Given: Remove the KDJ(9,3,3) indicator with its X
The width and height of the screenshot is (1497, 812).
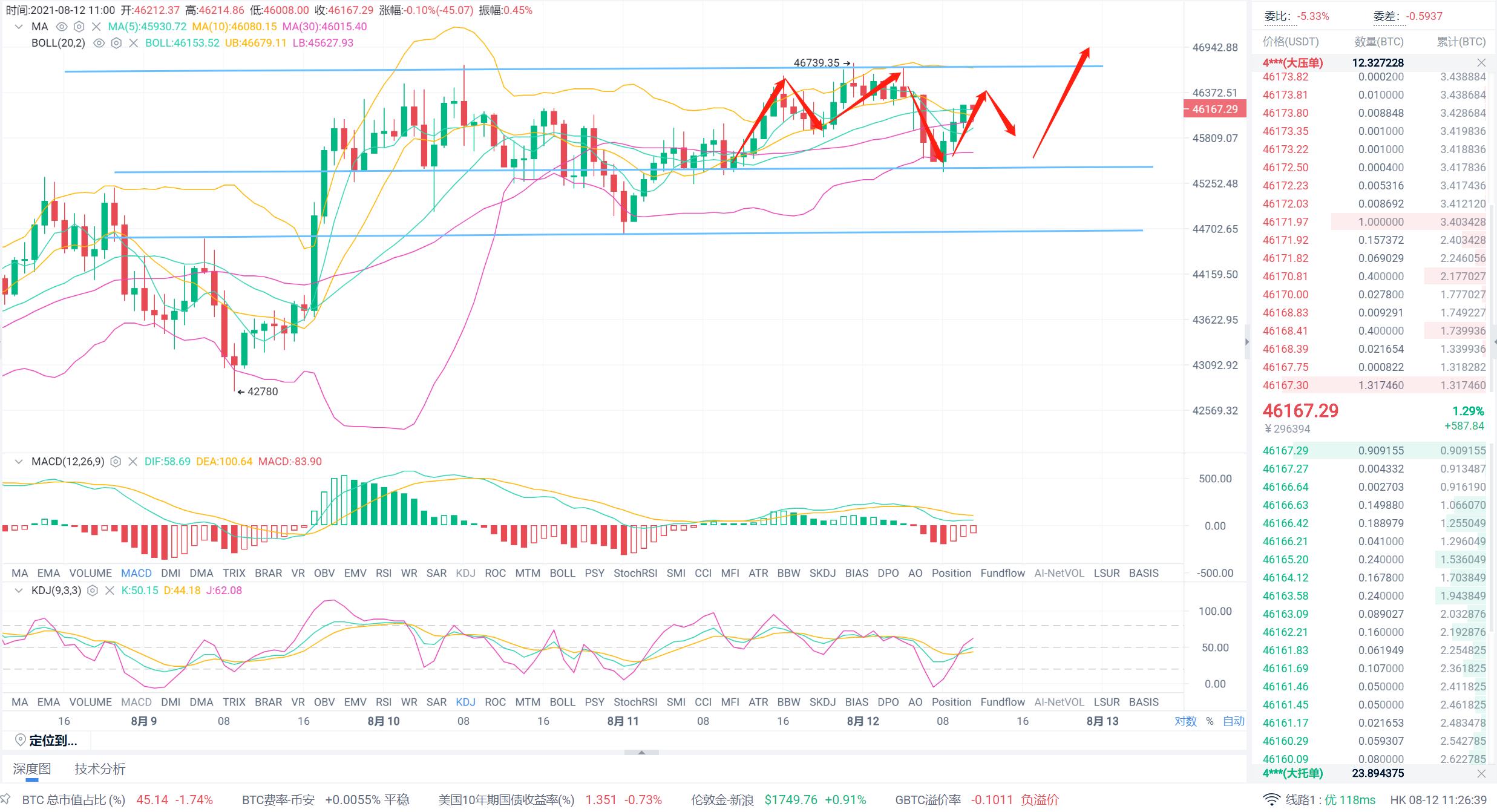Looking at the screenshot, I should (x=110, y=591).
